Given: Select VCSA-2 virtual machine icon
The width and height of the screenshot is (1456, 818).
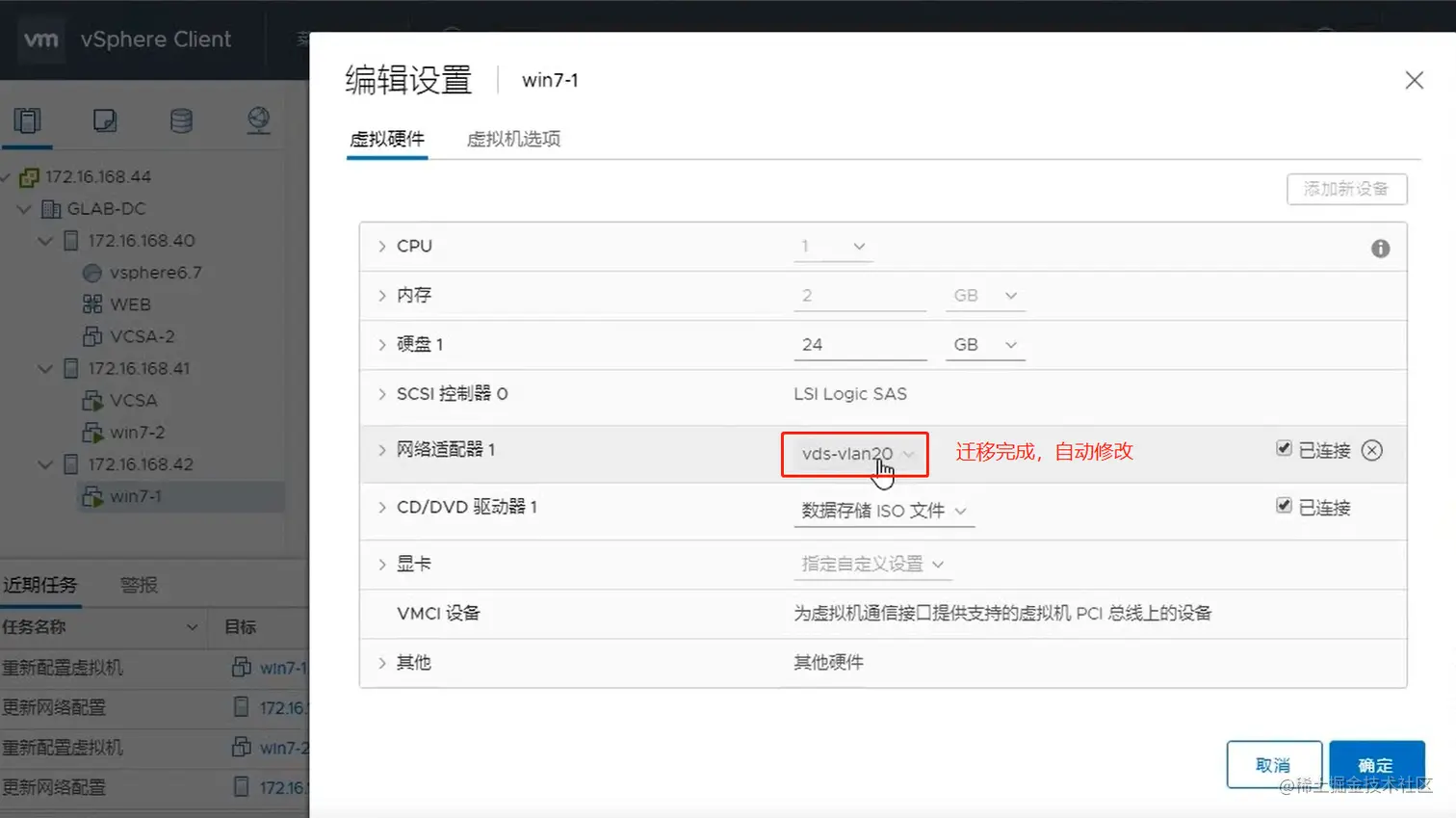Looking at the screenshot, I should [x=92, y=336].
